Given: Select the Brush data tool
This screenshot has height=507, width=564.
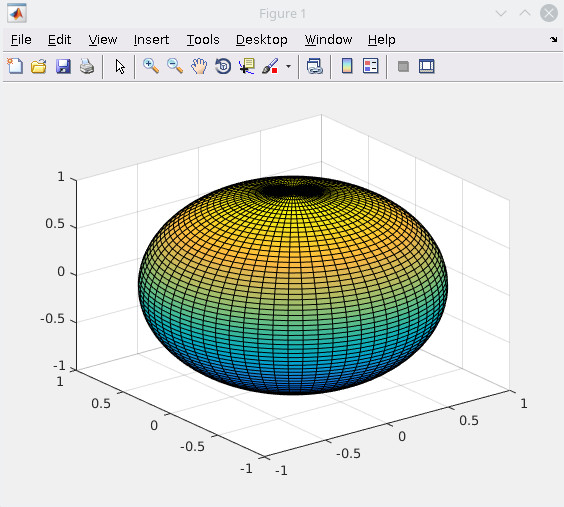Looking at the screenshot, I should (x=270, y=66).
